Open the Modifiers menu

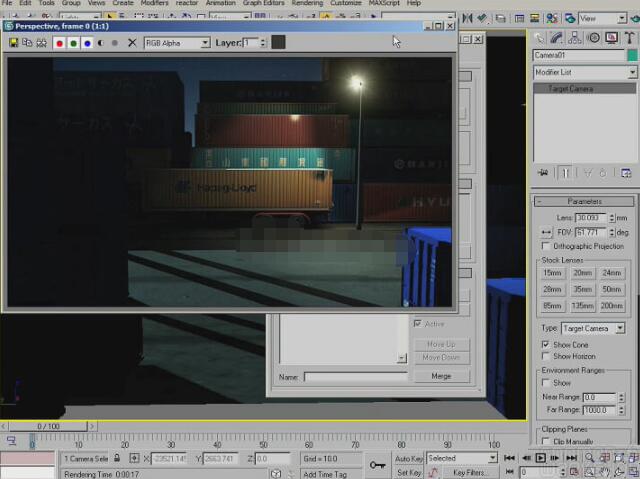(x=154, y=3)
